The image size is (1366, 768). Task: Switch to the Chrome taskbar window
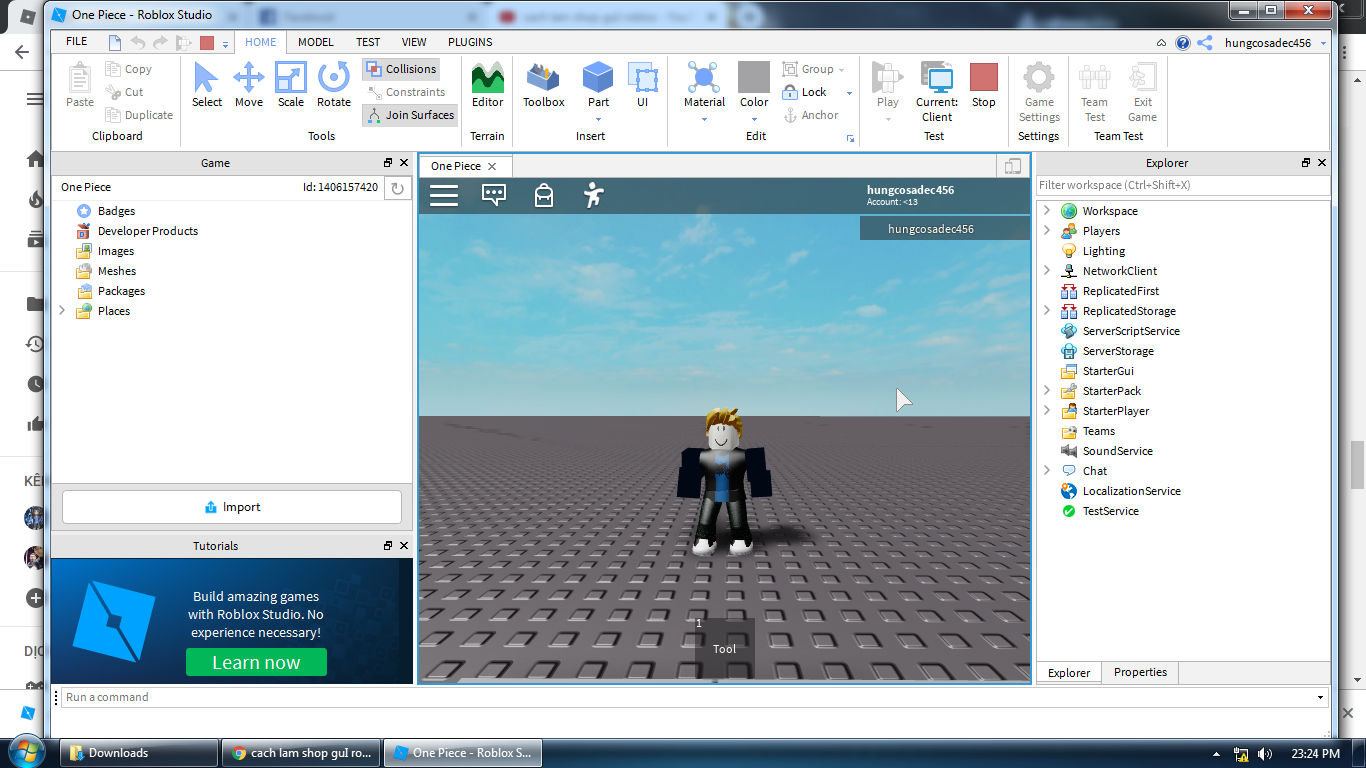point(302,753)
